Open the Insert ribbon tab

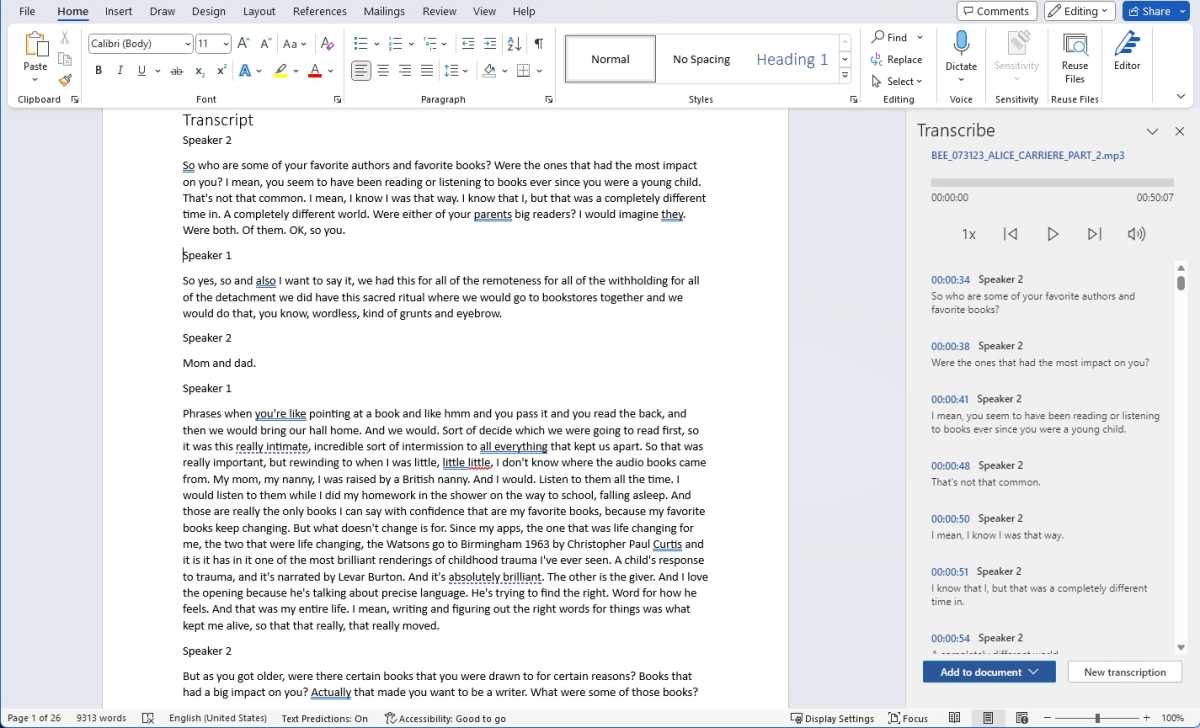coord(118,11)
